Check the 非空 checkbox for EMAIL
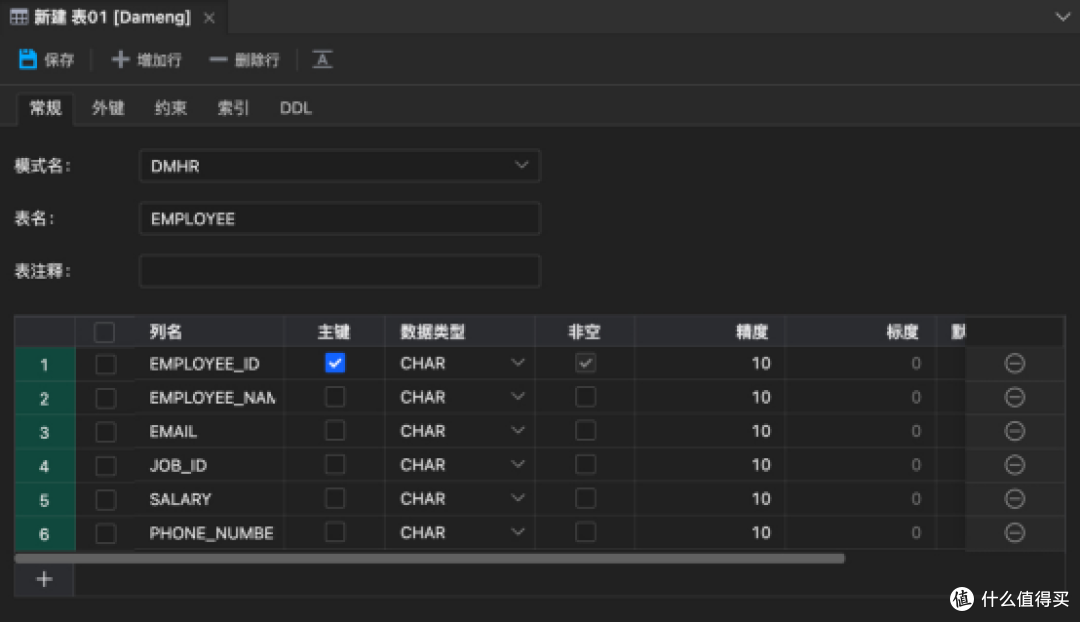1080x622 pixels. (x=585, y=430)
